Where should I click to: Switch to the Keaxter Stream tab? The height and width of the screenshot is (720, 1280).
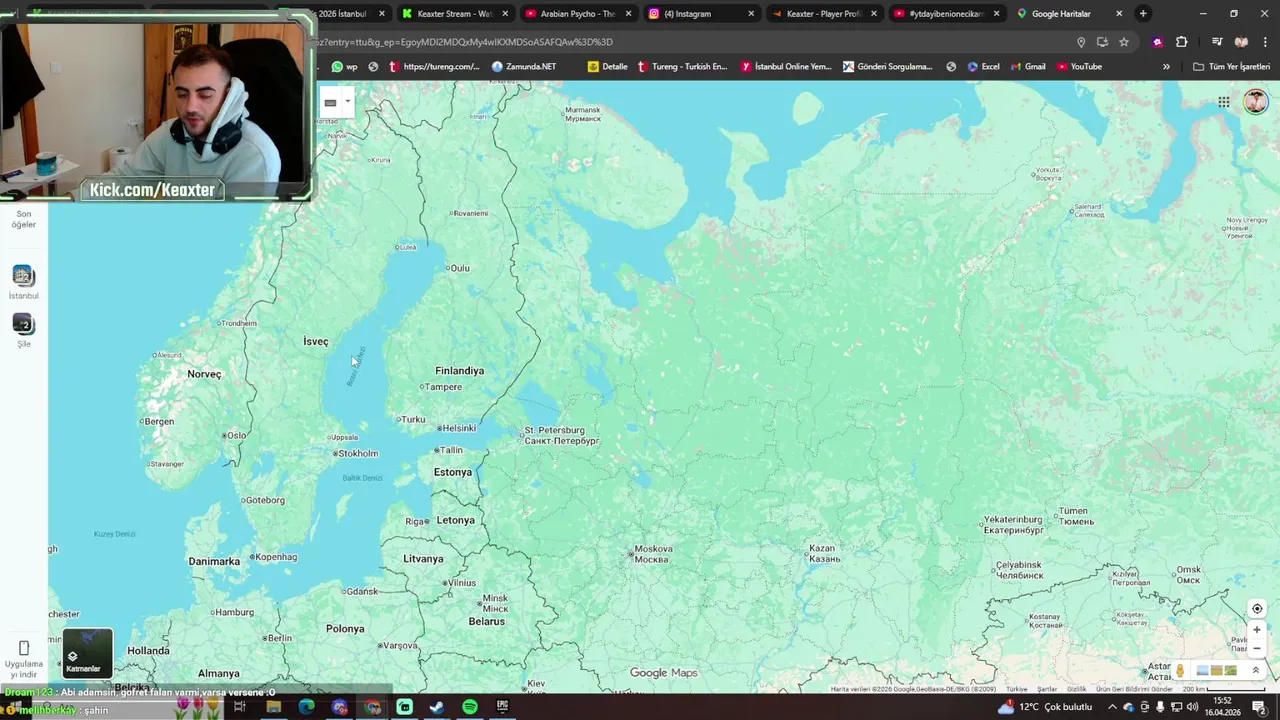[x=455, y=14]
